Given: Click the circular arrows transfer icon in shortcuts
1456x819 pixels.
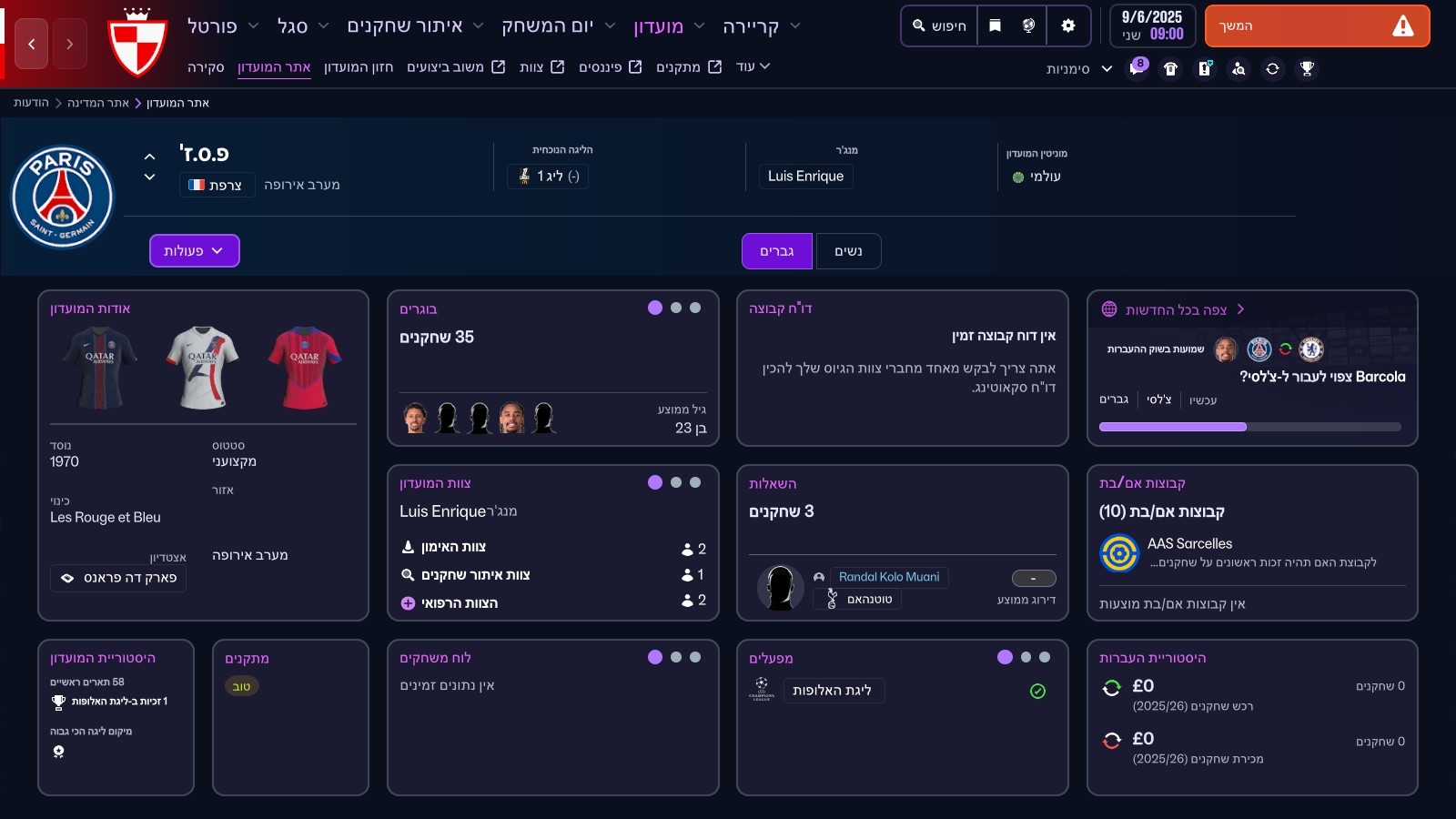Looking at the screenshot, I should (x=1272, y=68).
